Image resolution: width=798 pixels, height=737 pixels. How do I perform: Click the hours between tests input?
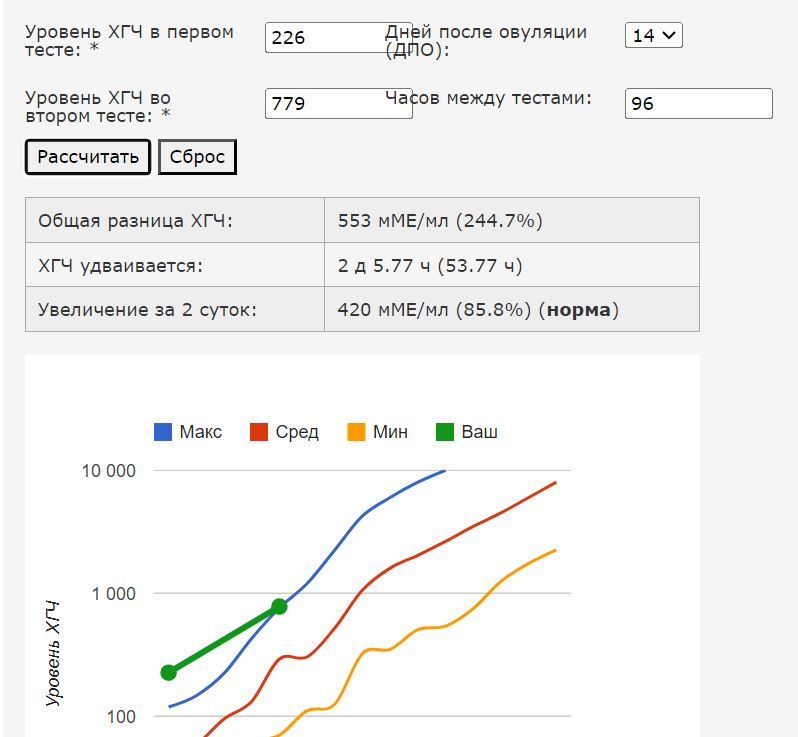coord(698,103)
